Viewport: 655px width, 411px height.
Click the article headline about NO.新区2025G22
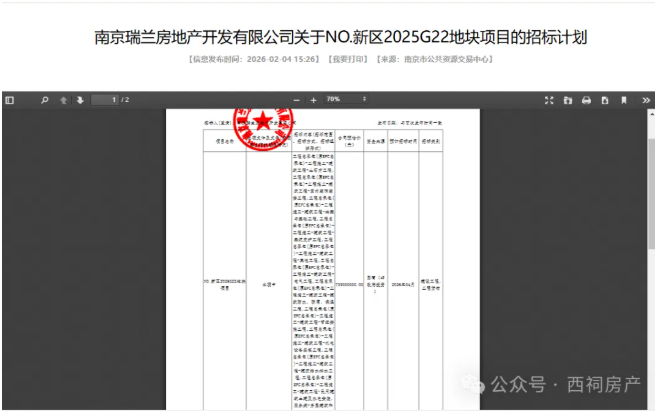pyautogui.click(x=327, y=37)
